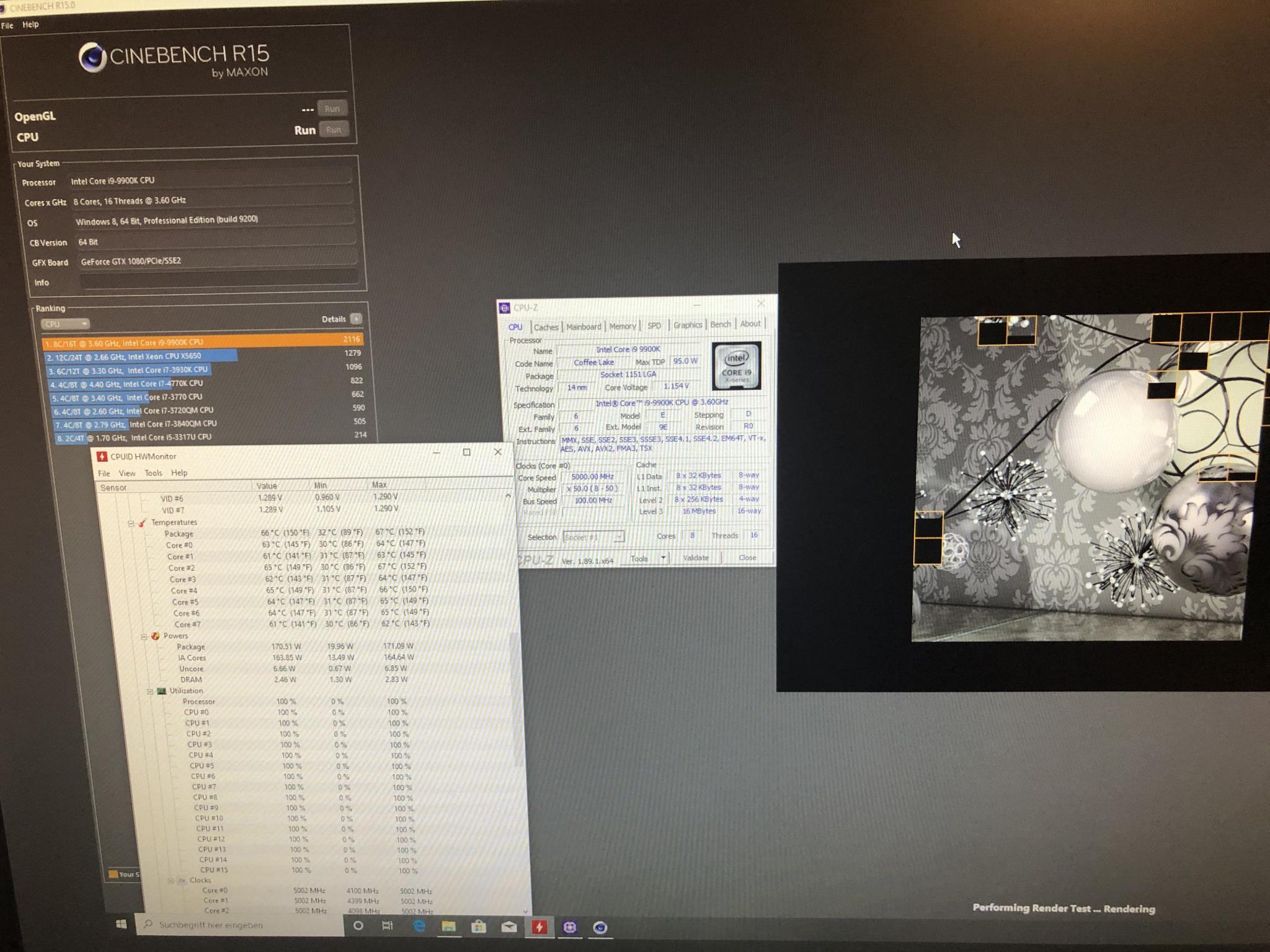The height and width of the screenshot is (952, 1270).
Task: Collapse the Utilization tree node
Action: click(150, 691)
